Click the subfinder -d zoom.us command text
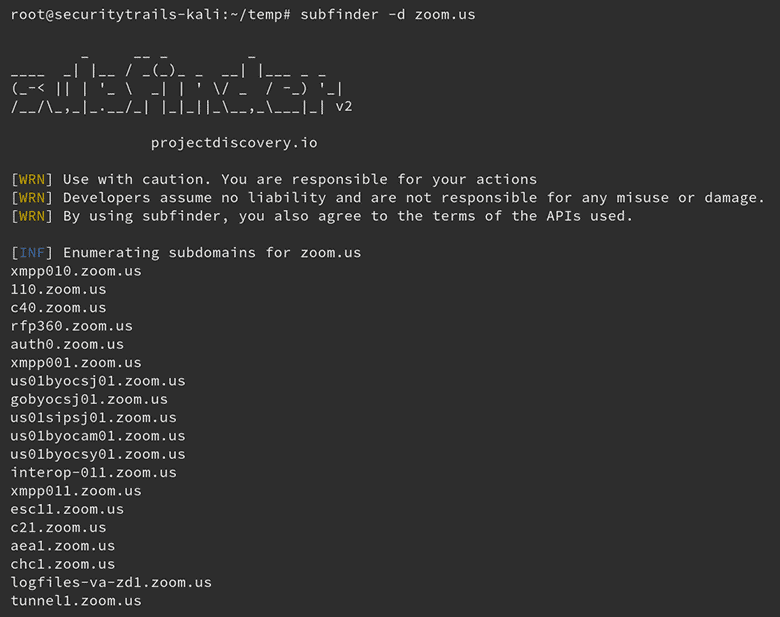The height and width of the screenshot is (617, 780). coord(388,14)
